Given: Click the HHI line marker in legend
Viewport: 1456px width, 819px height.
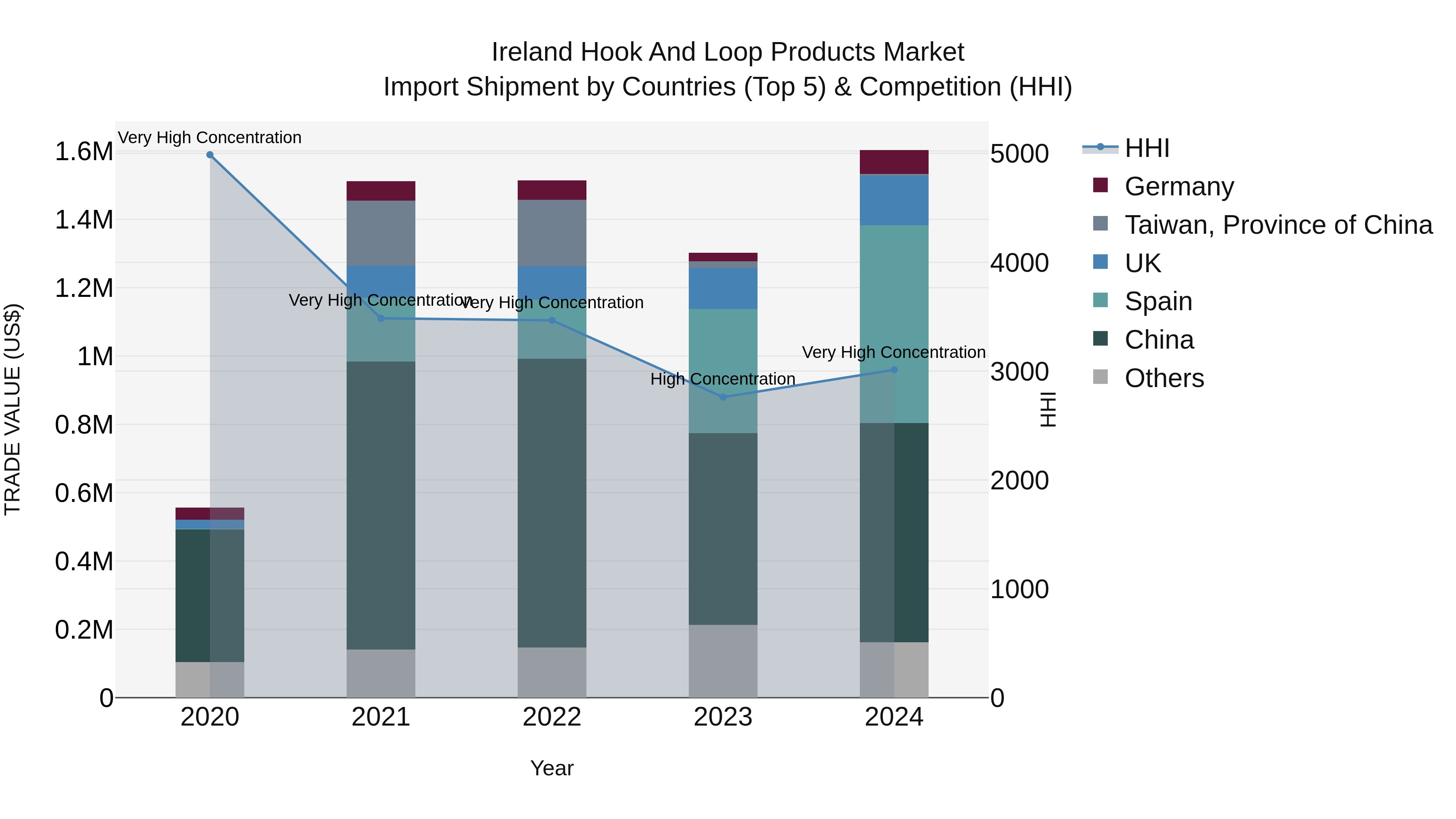Looking at the screenshot, I should click(x=1100, y=148).
